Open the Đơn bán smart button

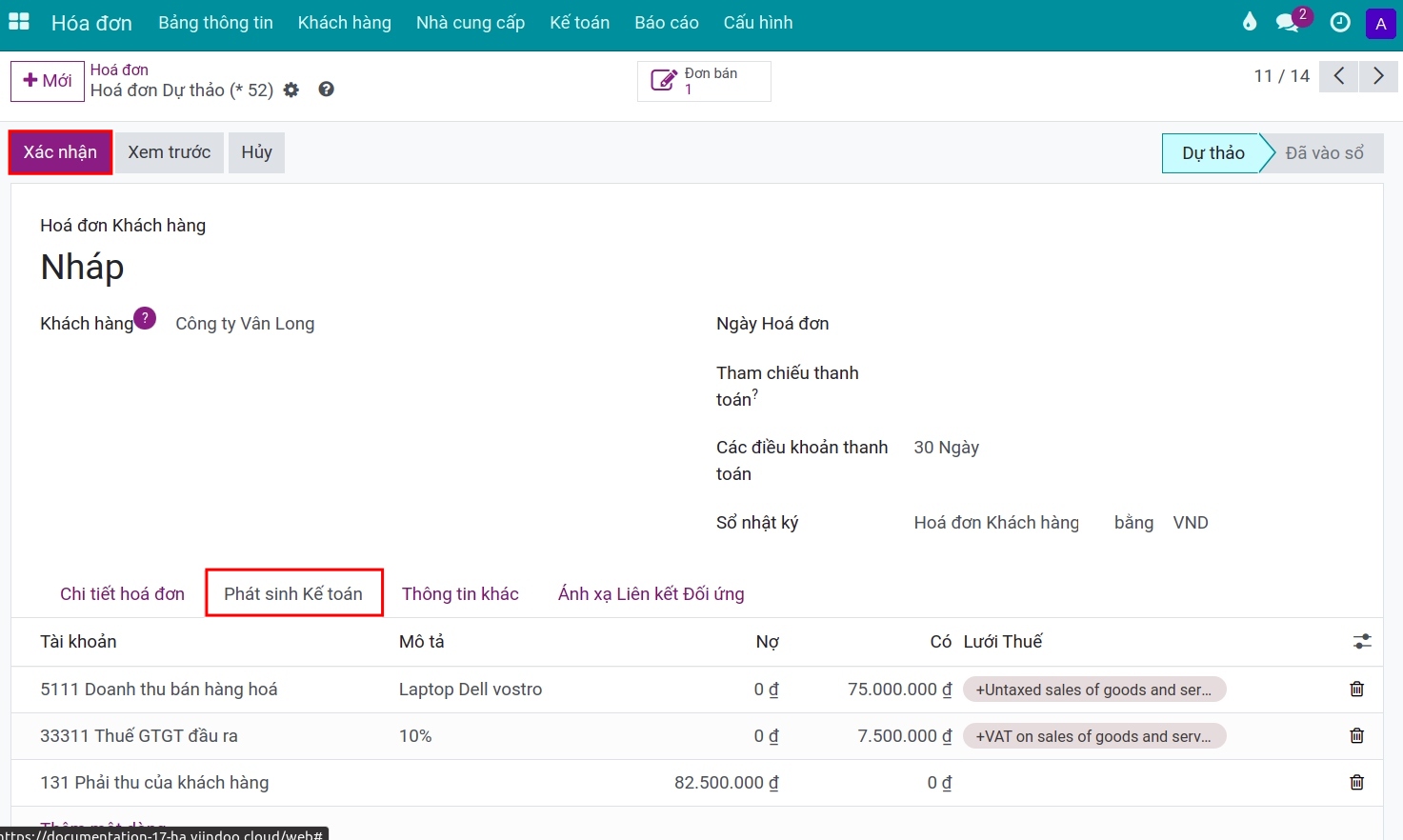tap(704, 81)
